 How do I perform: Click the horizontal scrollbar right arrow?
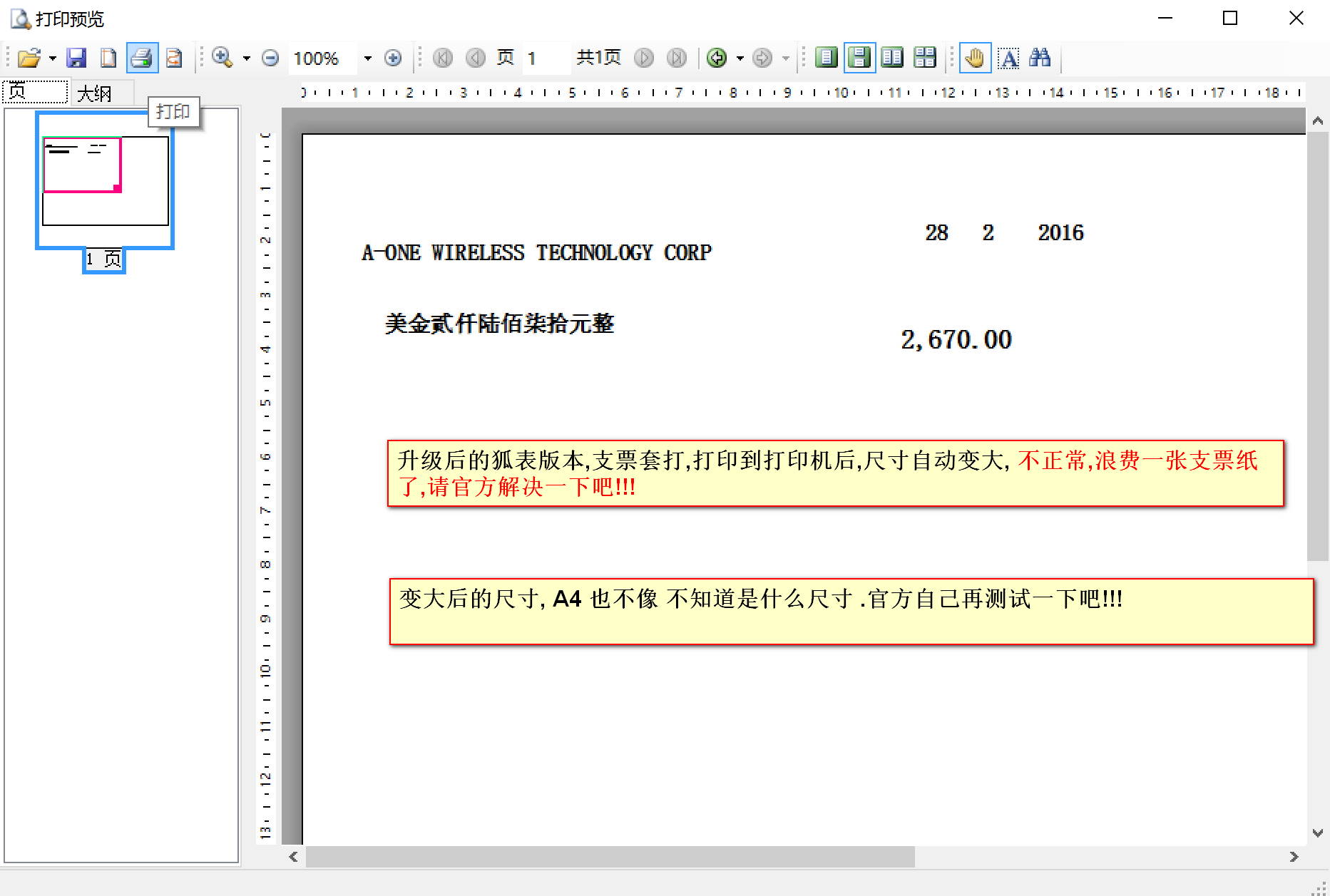tap(1294, 857)
